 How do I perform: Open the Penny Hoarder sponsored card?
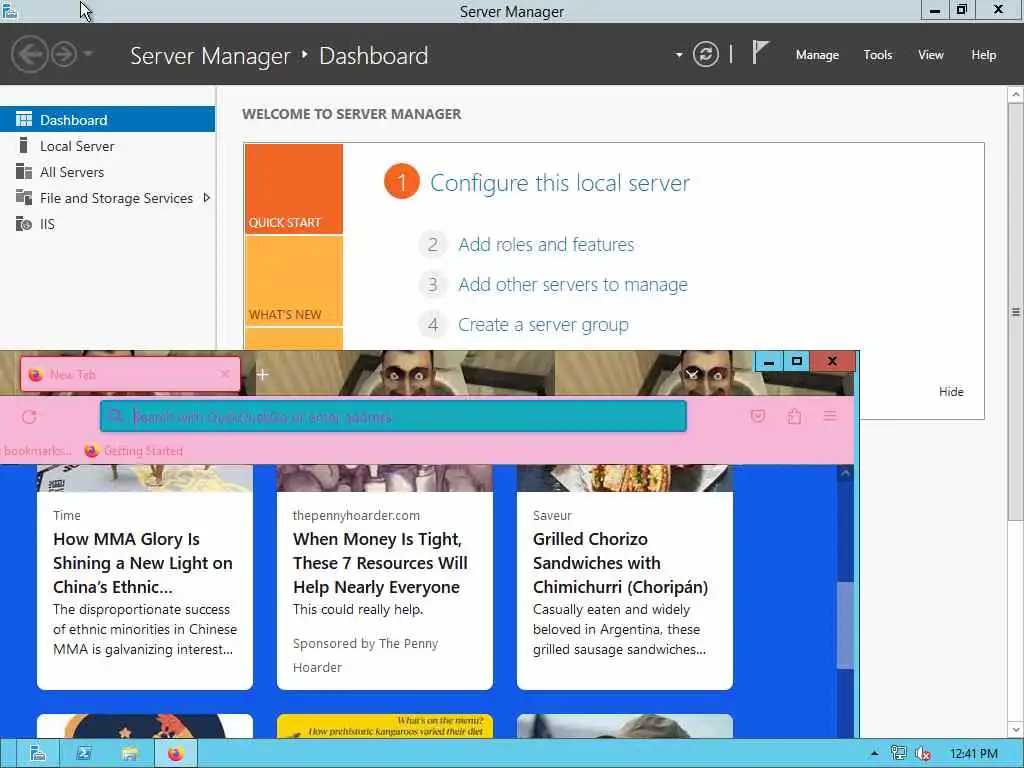[x=385, y=577]
